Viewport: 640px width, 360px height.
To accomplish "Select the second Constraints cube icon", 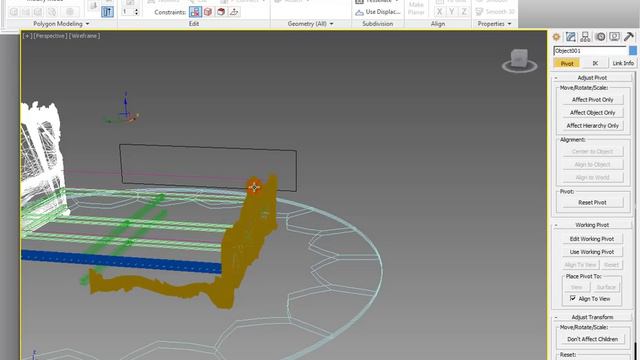I will pos(208,12).
